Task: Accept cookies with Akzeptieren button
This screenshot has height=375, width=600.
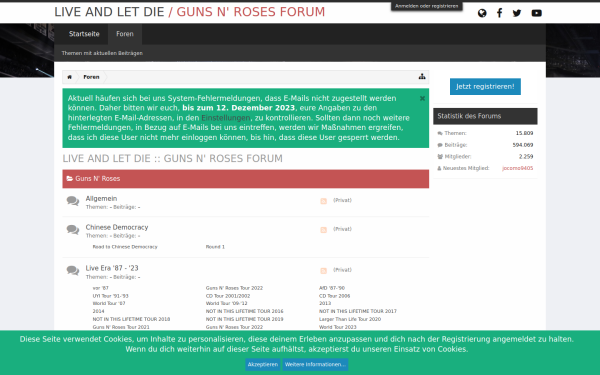Action: click(262, 364)
